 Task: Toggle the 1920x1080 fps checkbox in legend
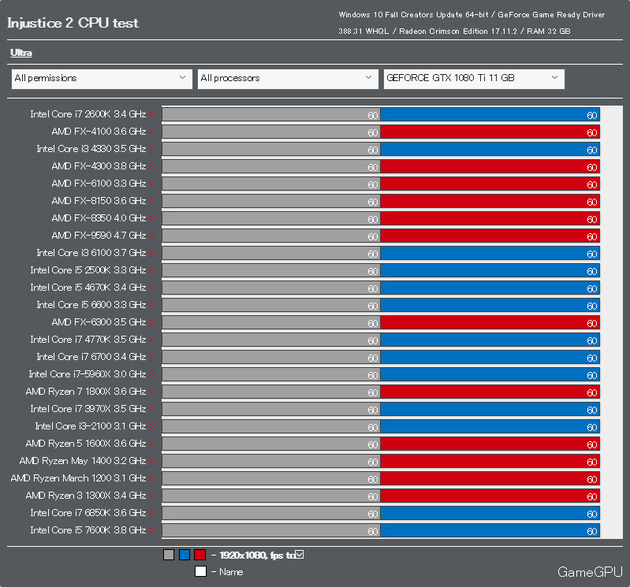pos(300,554)
